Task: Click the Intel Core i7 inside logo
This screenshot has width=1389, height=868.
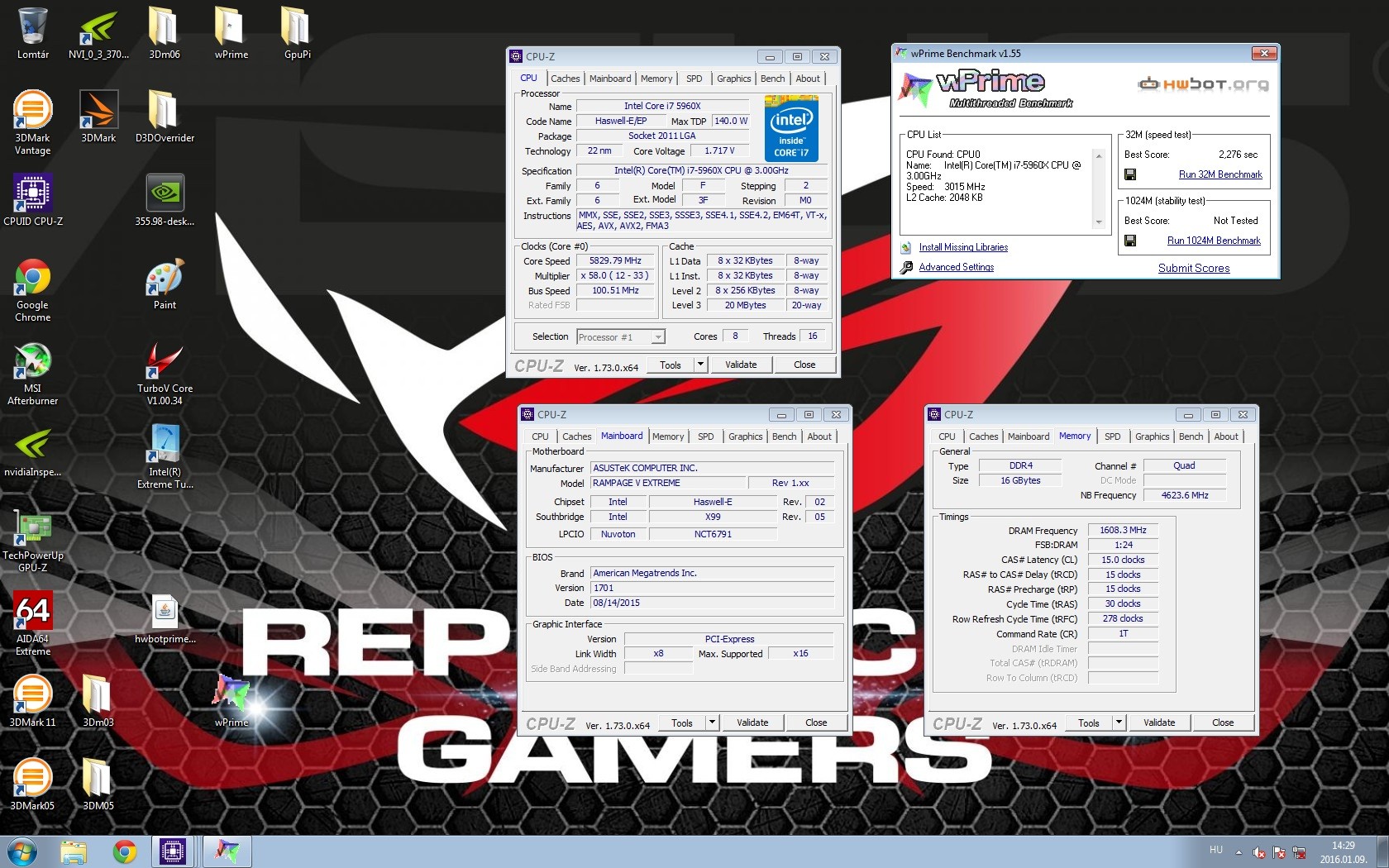Action: (791, 129)
